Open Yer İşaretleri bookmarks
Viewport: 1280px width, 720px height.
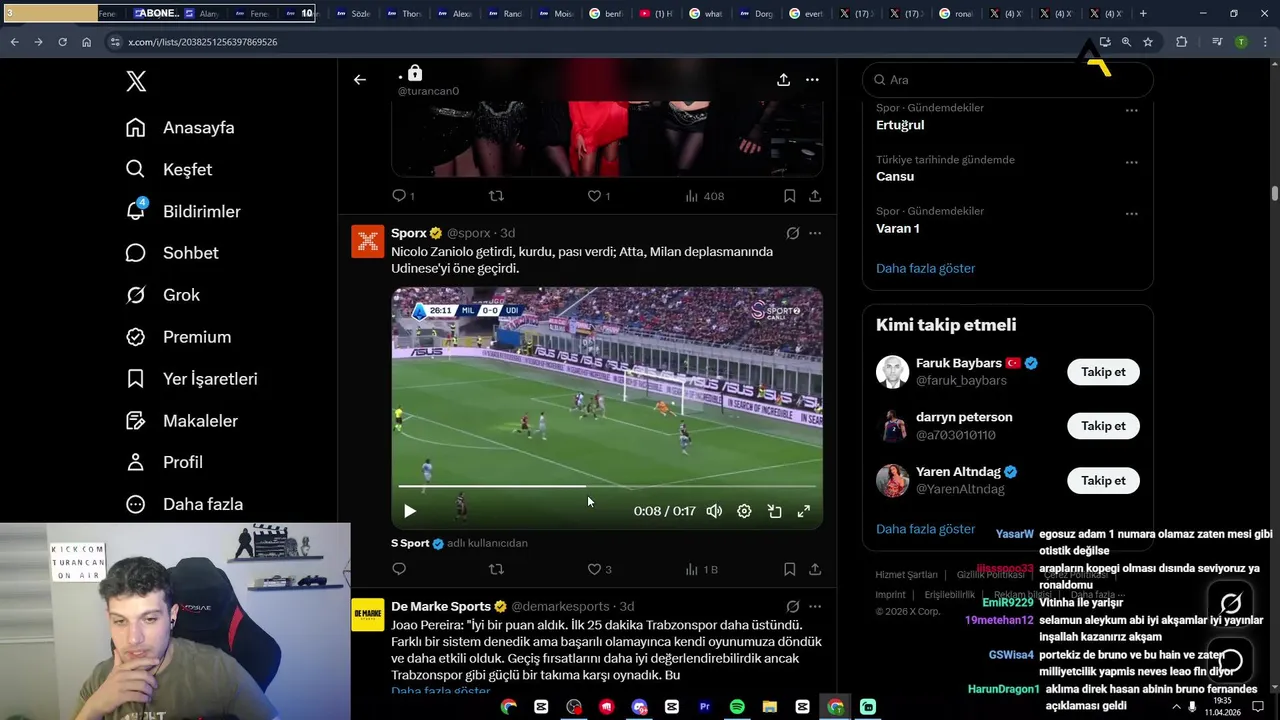[192, 379]
